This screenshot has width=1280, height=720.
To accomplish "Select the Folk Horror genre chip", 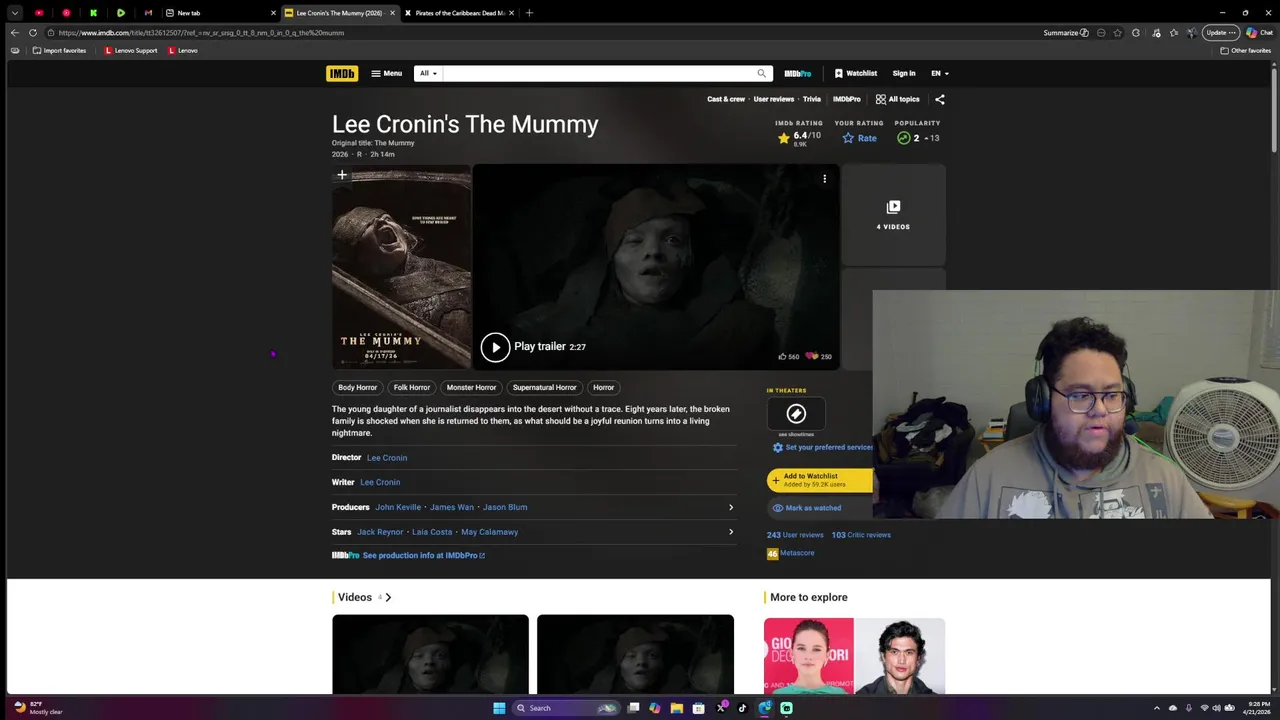I will tap(412, 387).
